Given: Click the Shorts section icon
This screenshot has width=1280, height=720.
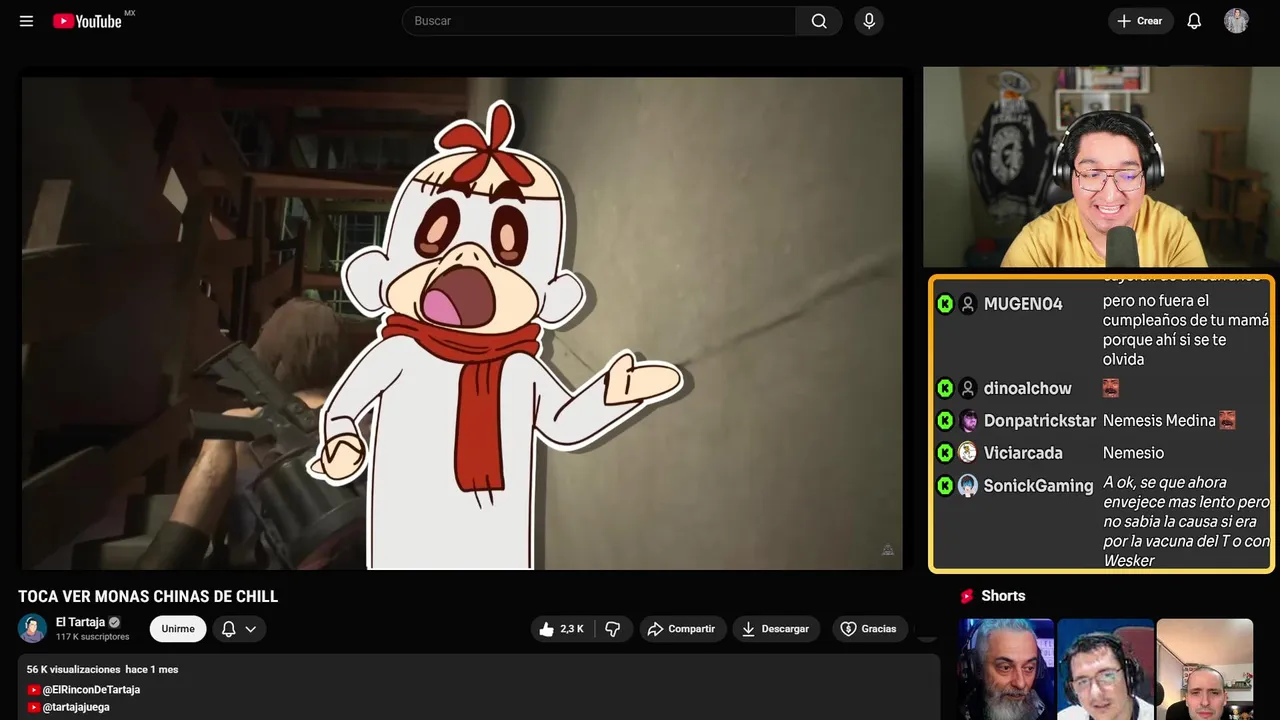Looking at the screenshot, I should click(x=967, y=596).
